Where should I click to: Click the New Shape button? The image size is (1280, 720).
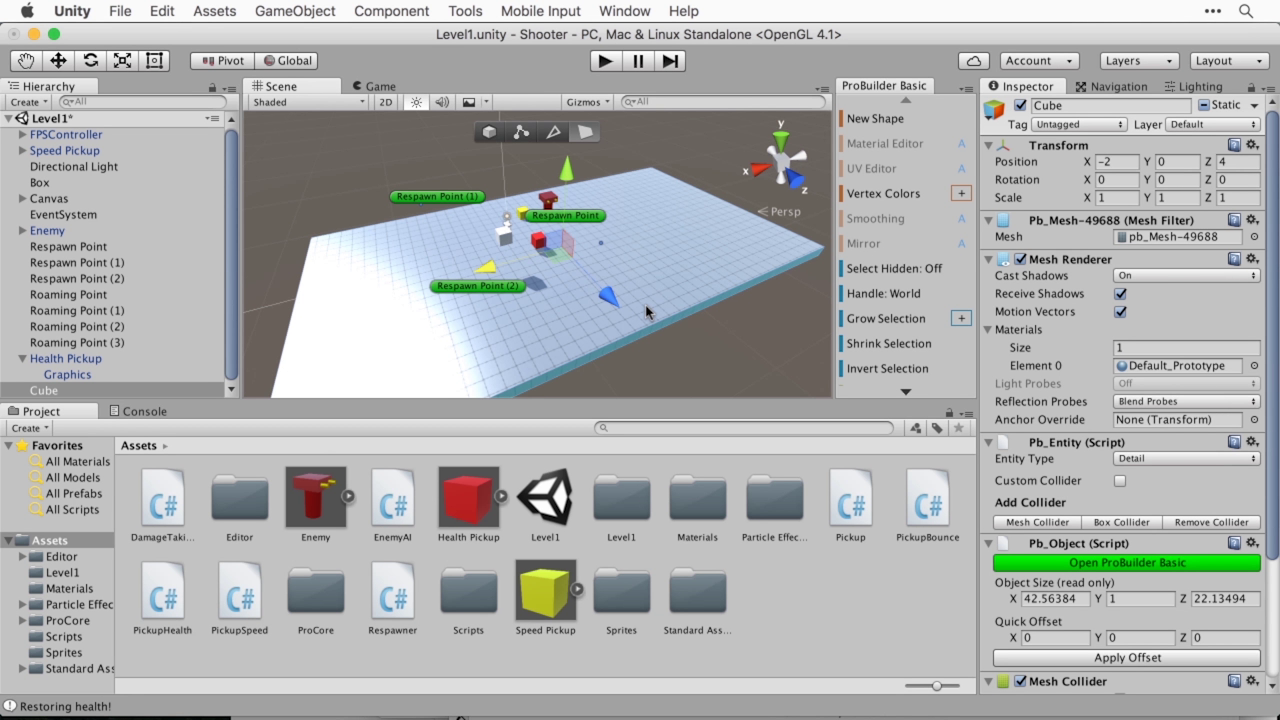[x=875, y=118]
